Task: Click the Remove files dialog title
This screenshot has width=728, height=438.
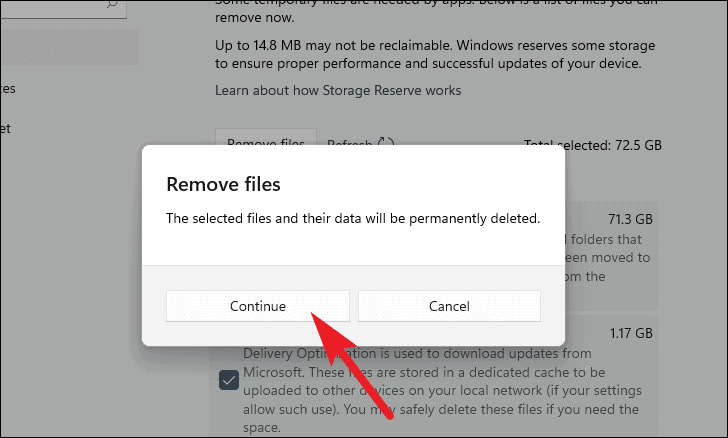Action: 223,185
